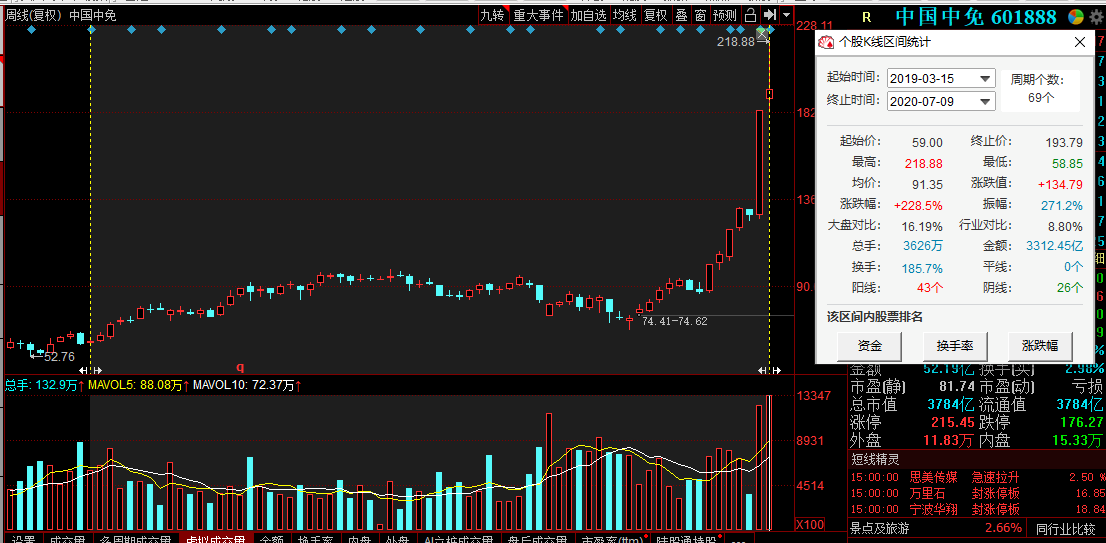The height and width of the screenshot is (543, 1106).
Task: Click the range end handle arrows below the chart
Action: click(x=769, y=370)
